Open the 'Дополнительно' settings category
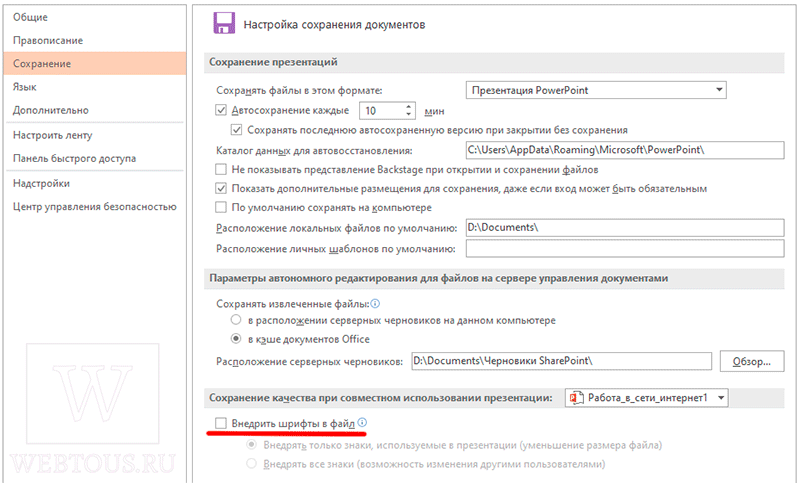Image resolution: width=800 pixels, height=483 pixels. 95,110
